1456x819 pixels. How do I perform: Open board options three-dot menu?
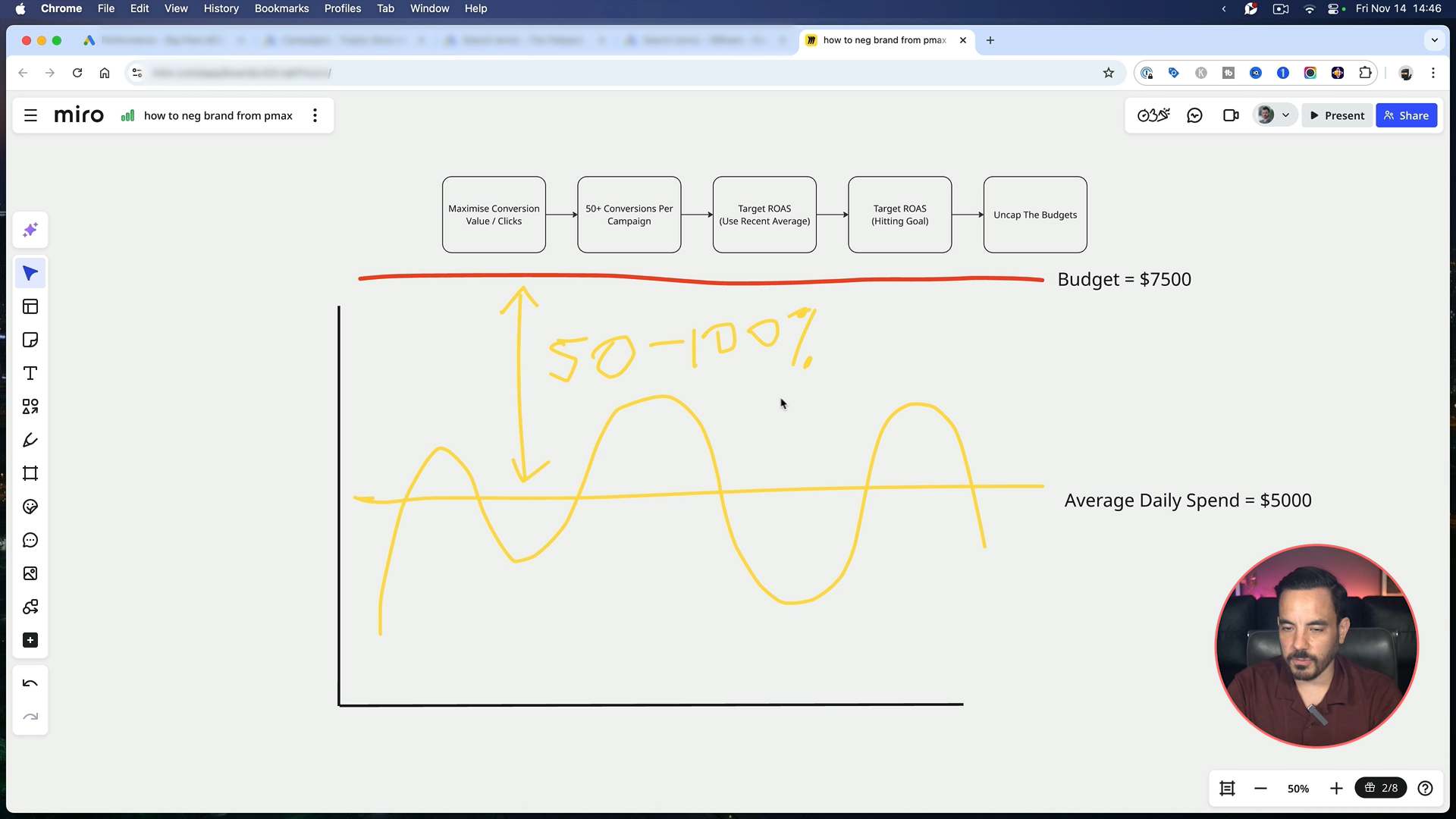pos(315,115)
